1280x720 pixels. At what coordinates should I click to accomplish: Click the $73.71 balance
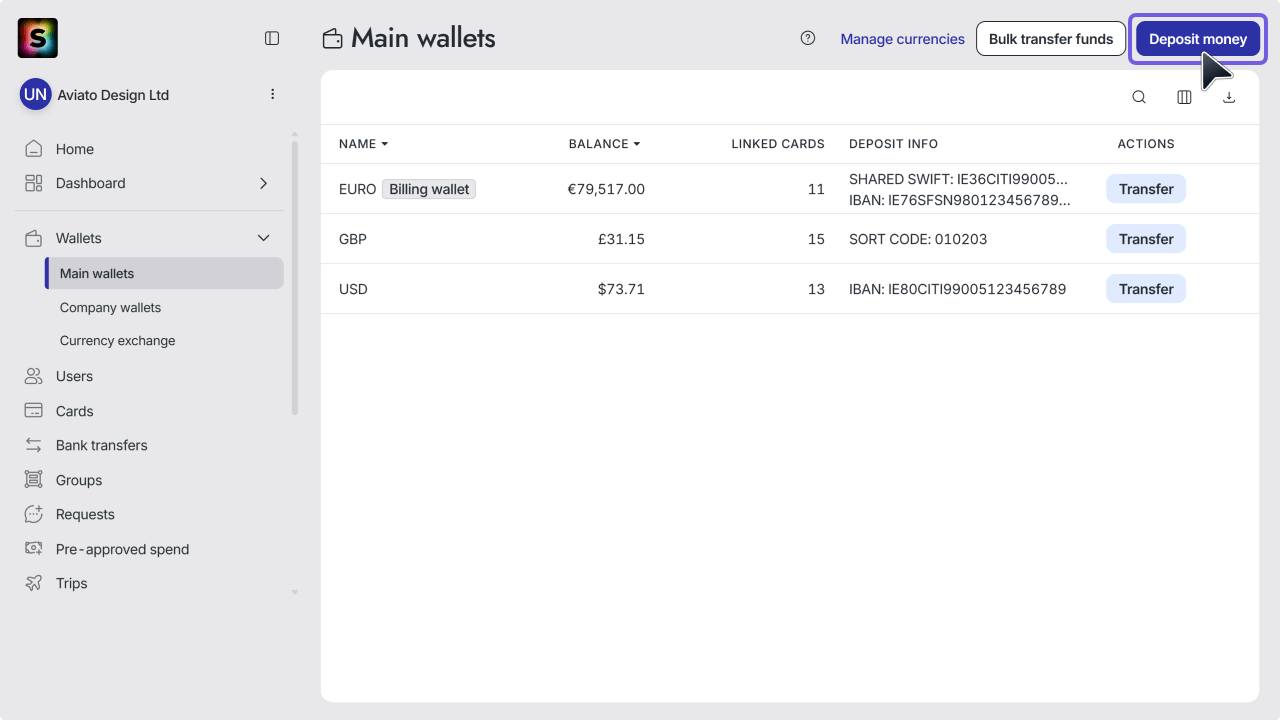(621, 289)
